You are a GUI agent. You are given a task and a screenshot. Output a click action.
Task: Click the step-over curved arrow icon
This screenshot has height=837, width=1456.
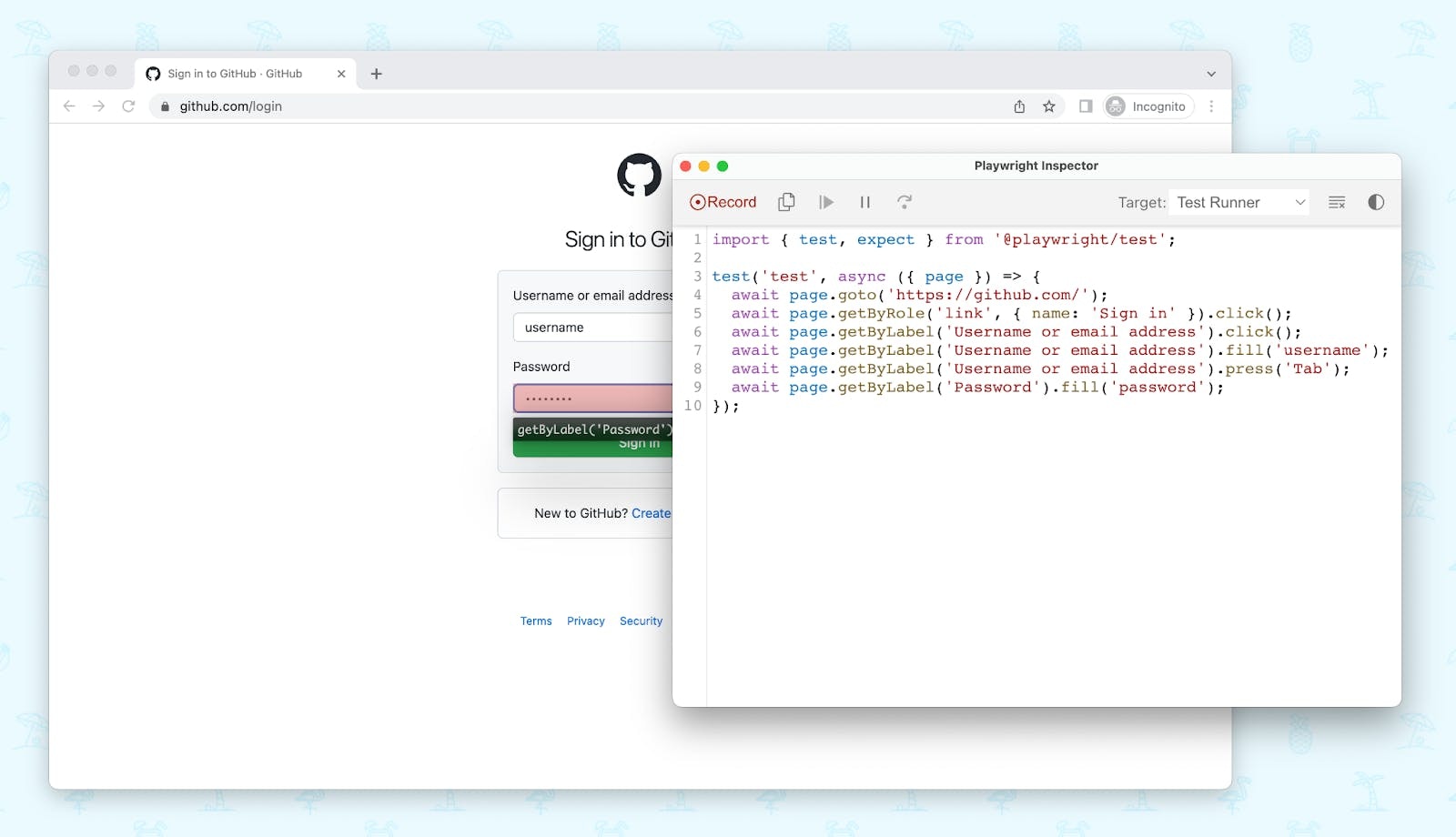pyautogui.click(x=905, y=202)
